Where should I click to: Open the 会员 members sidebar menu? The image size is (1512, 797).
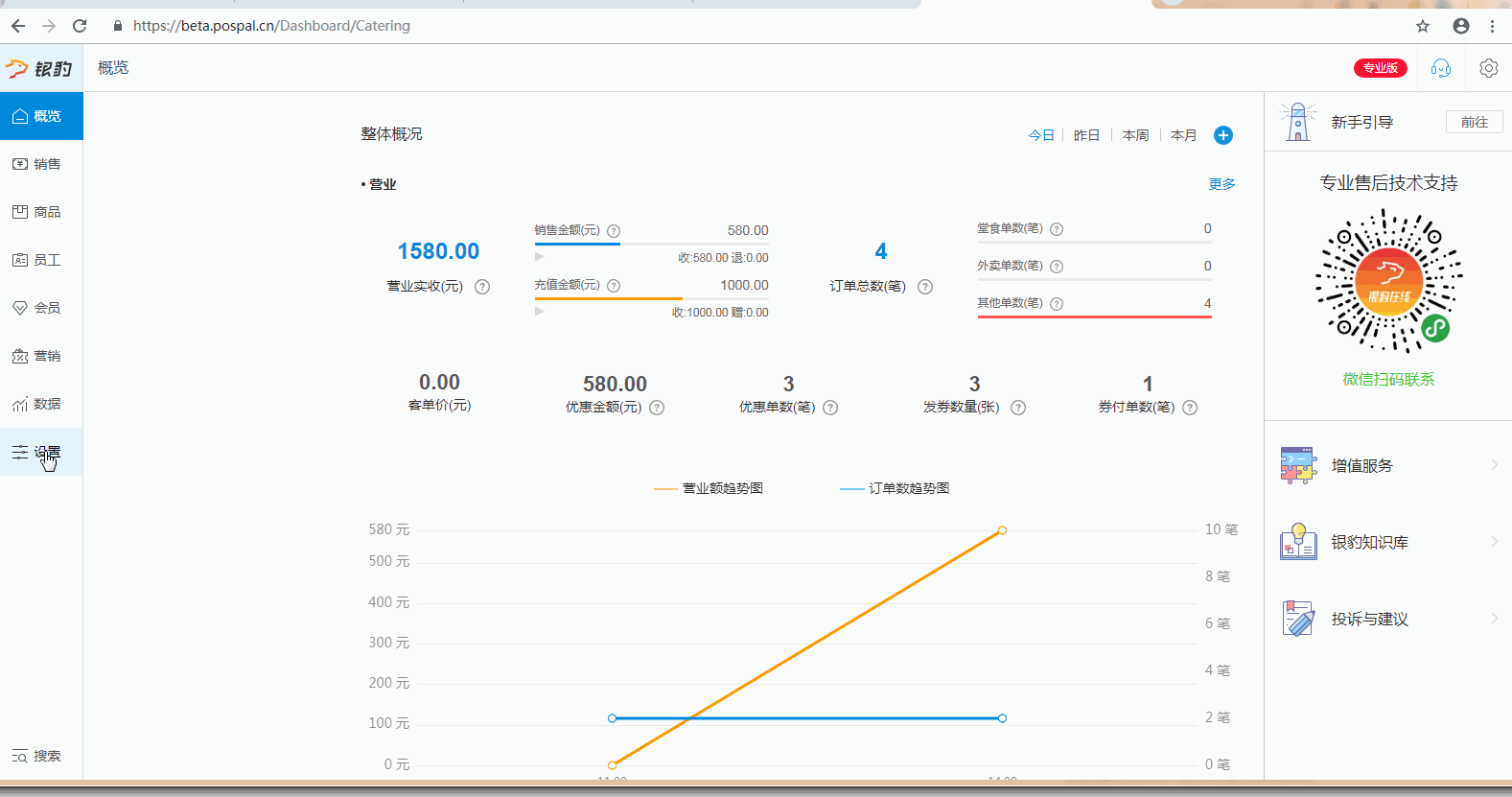41,308
